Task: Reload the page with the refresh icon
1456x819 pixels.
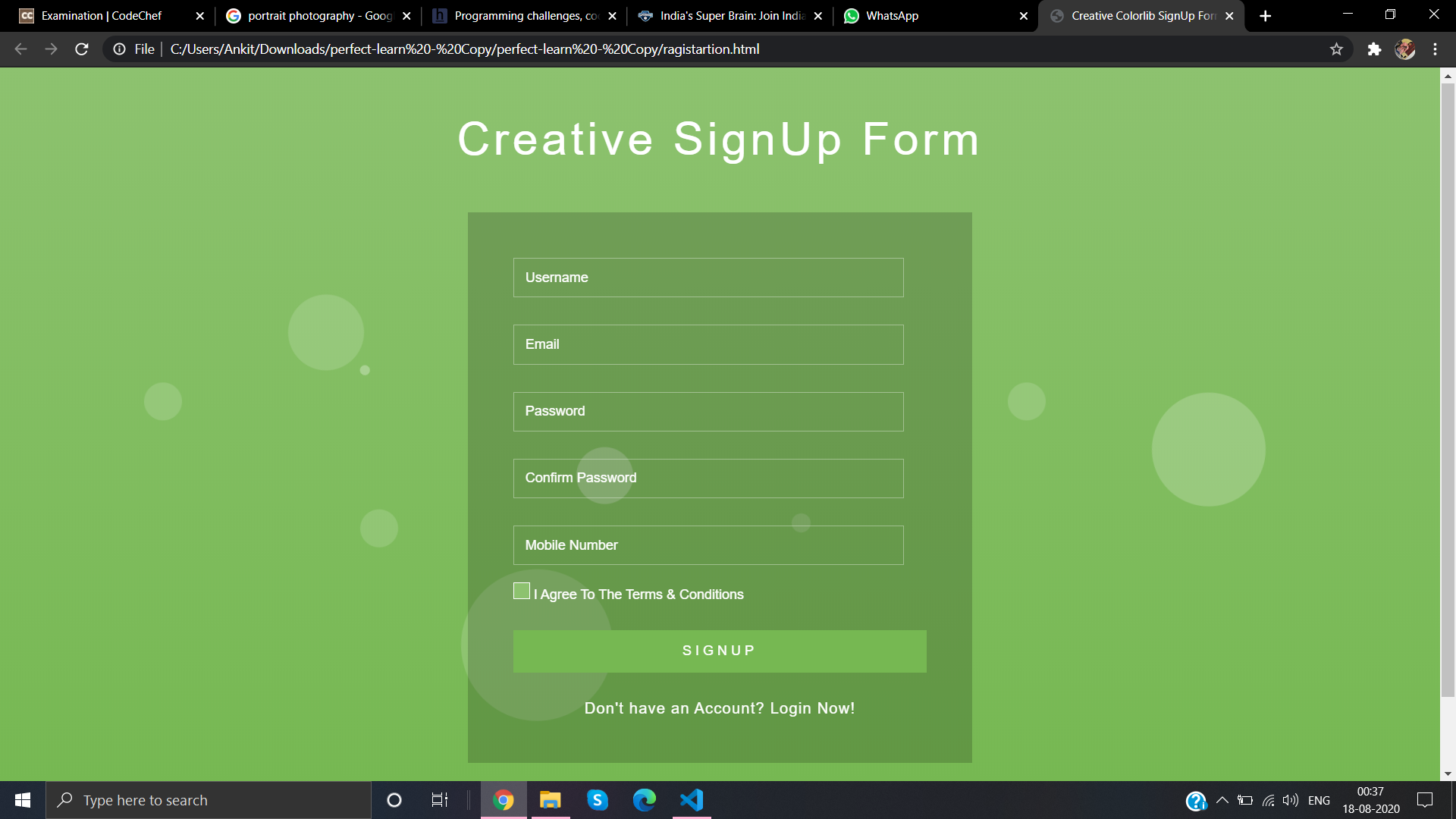Action: 82,49
